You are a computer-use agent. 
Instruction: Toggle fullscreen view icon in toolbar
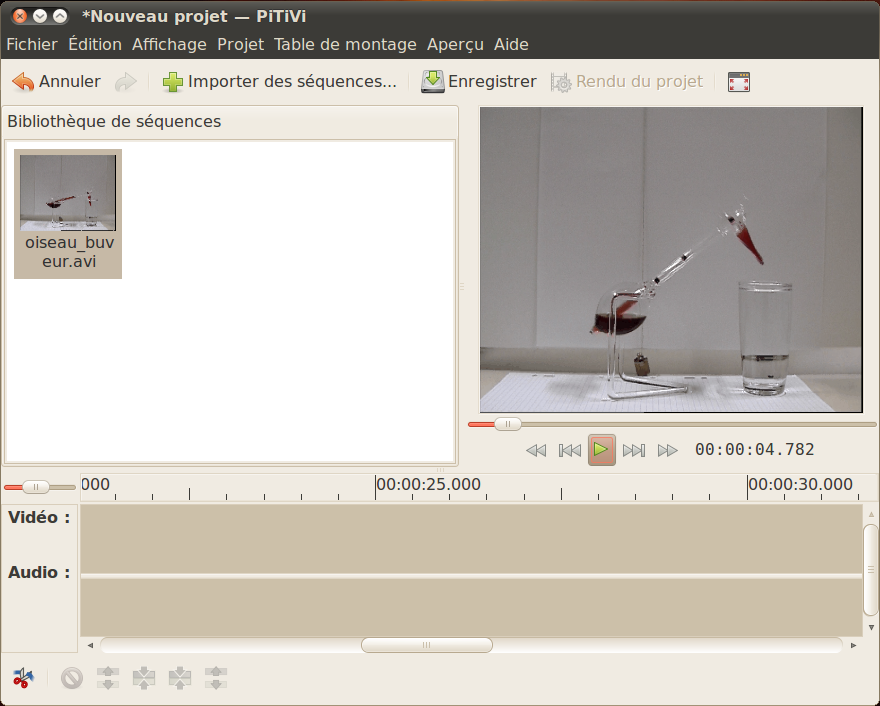point(739,82)
